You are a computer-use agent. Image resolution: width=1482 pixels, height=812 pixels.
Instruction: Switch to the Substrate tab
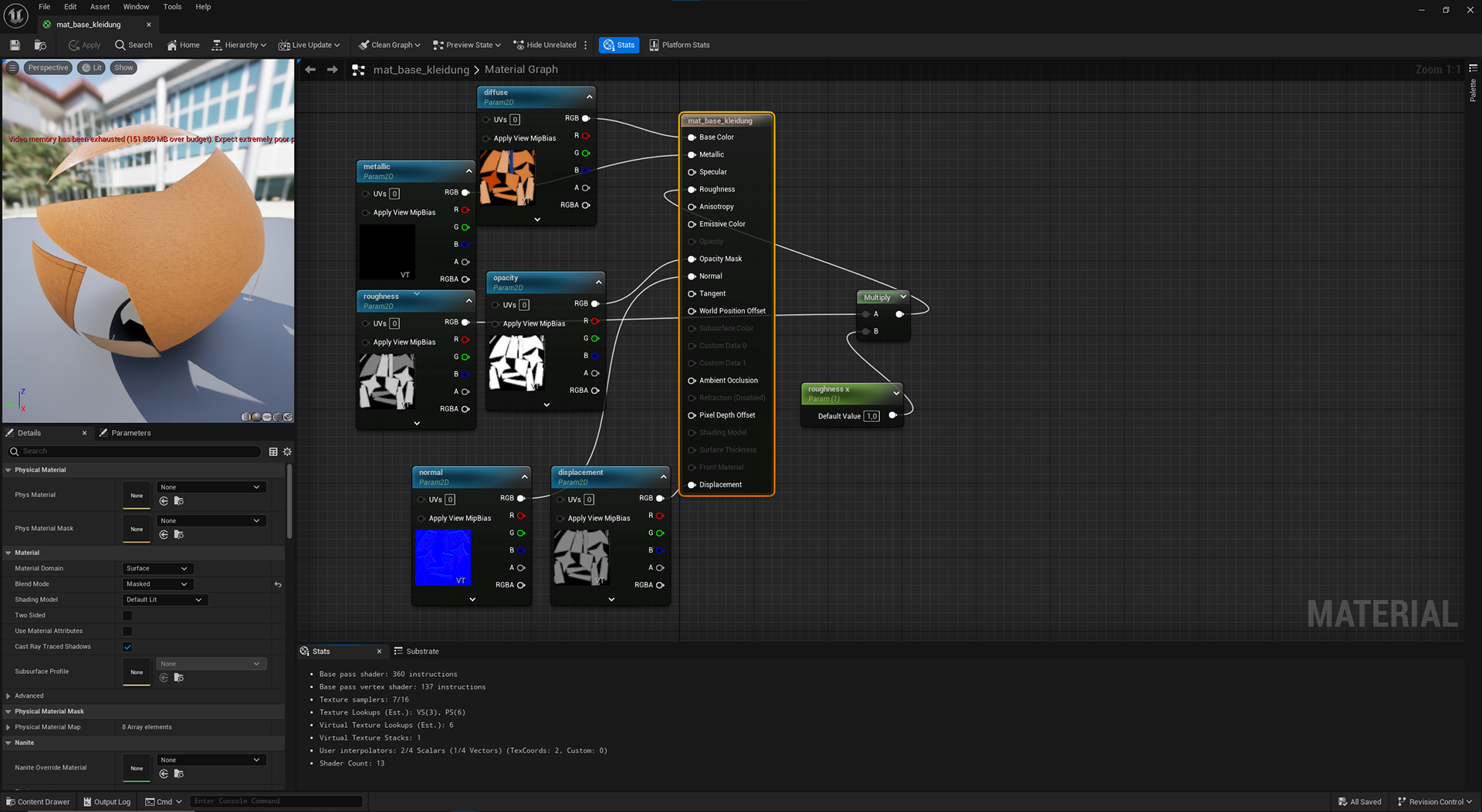click(417, 651)
